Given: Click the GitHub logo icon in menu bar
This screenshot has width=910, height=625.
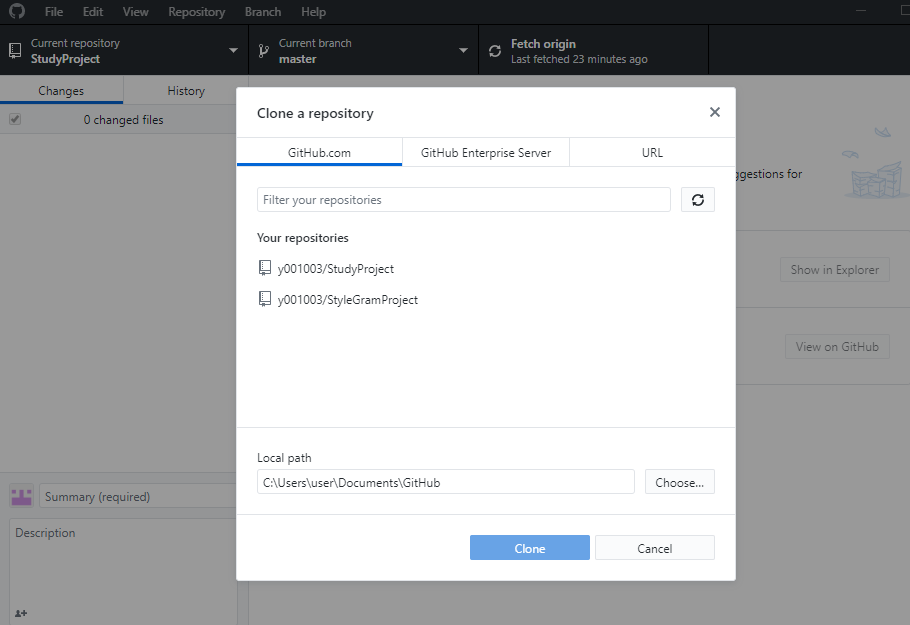Looking at the screenshot, I should [x=17, y=11].
